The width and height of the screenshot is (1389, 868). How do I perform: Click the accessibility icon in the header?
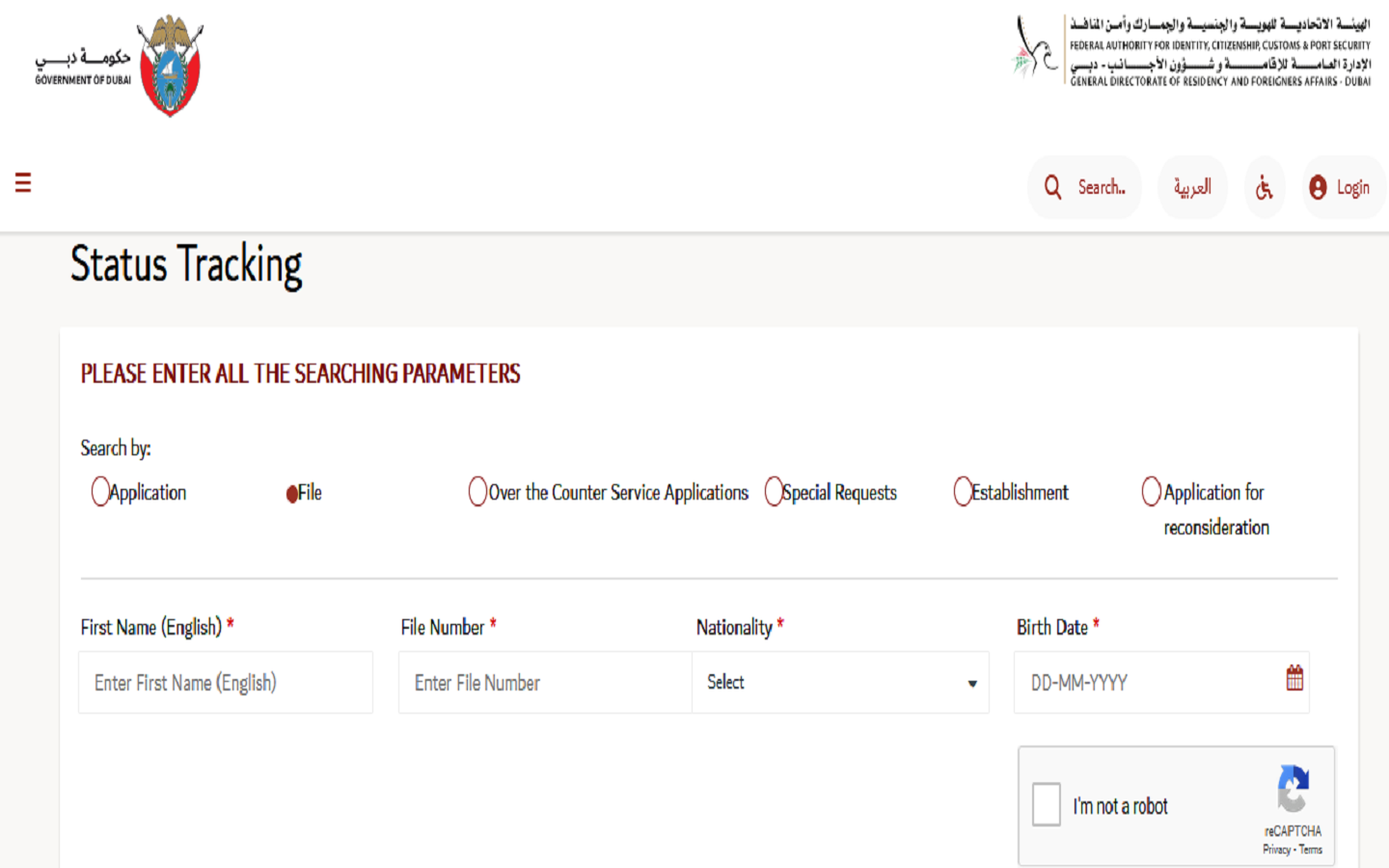tap(1264, 187)
